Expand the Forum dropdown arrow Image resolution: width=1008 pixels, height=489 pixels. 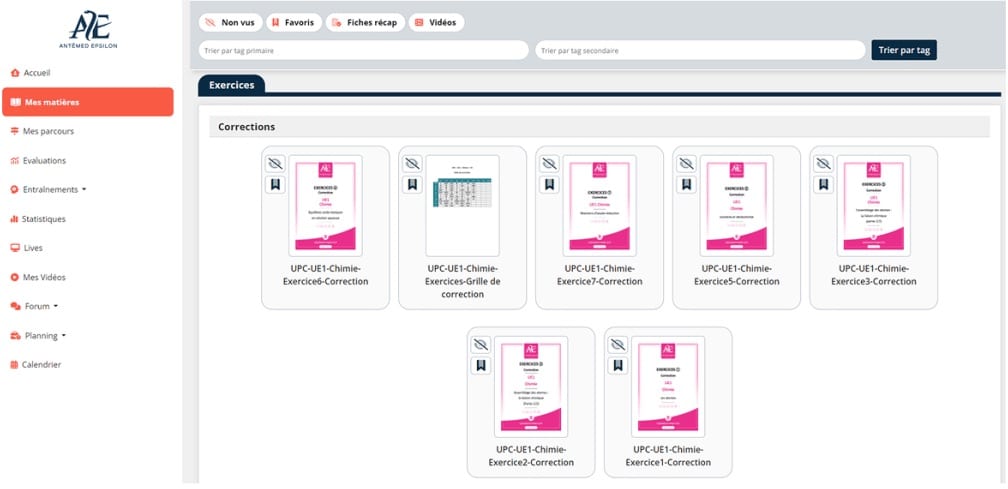click(x=56, y=307)
